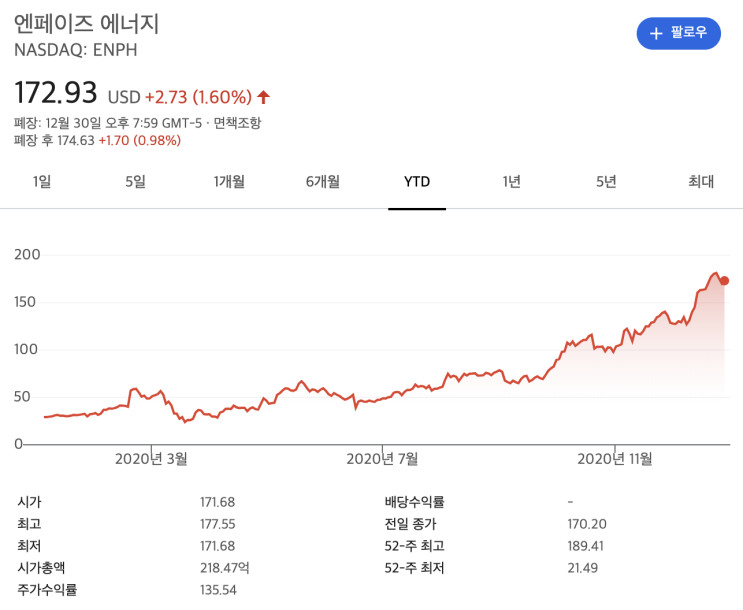Viewport: 743px width, 610px height.
Task: Click the 172.93 current price
Action: point(55,92)
